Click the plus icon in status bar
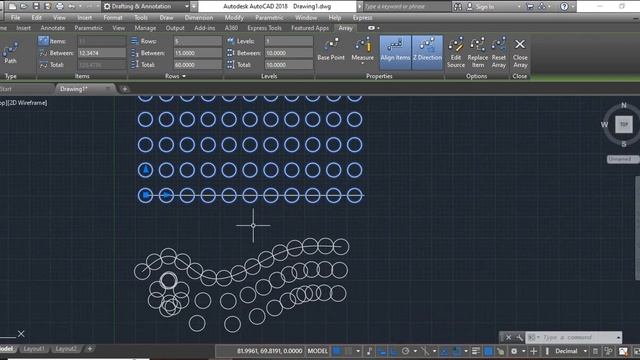 tap(533, 351)
